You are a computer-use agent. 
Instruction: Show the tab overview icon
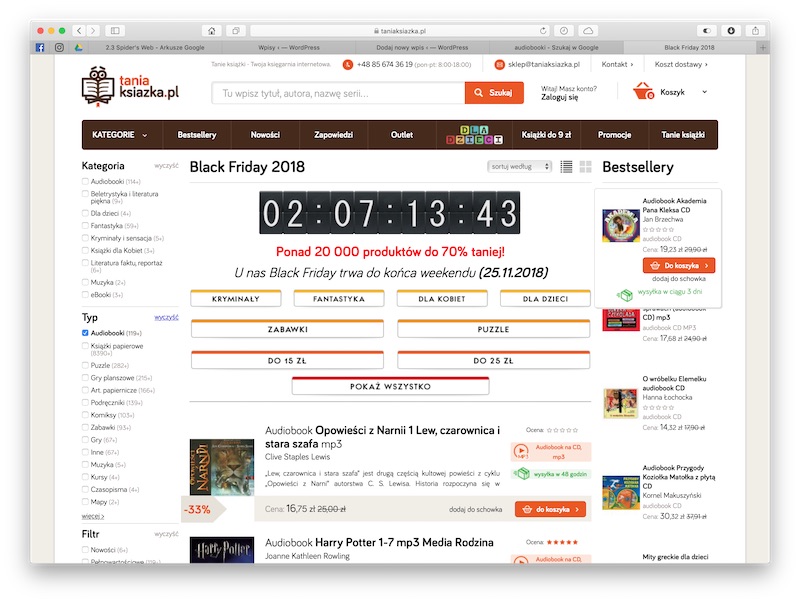(236, 31)
